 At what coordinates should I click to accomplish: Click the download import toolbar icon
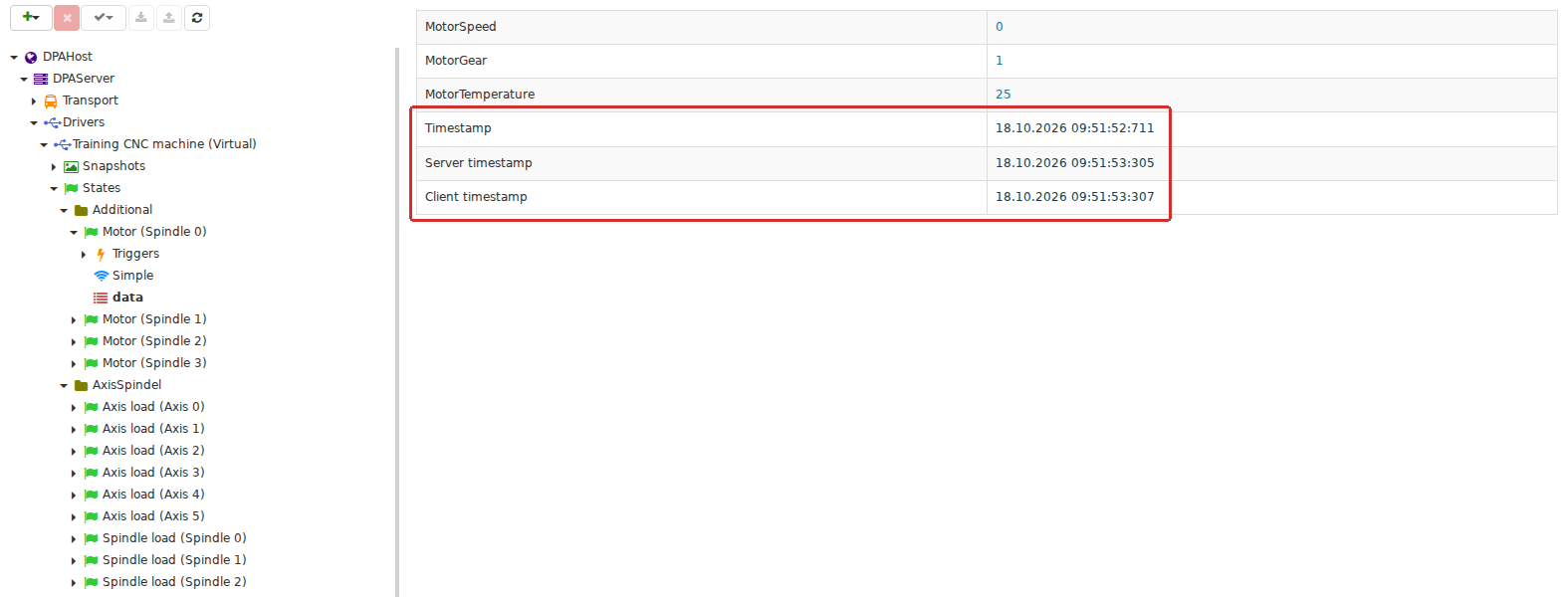[141, 18]
